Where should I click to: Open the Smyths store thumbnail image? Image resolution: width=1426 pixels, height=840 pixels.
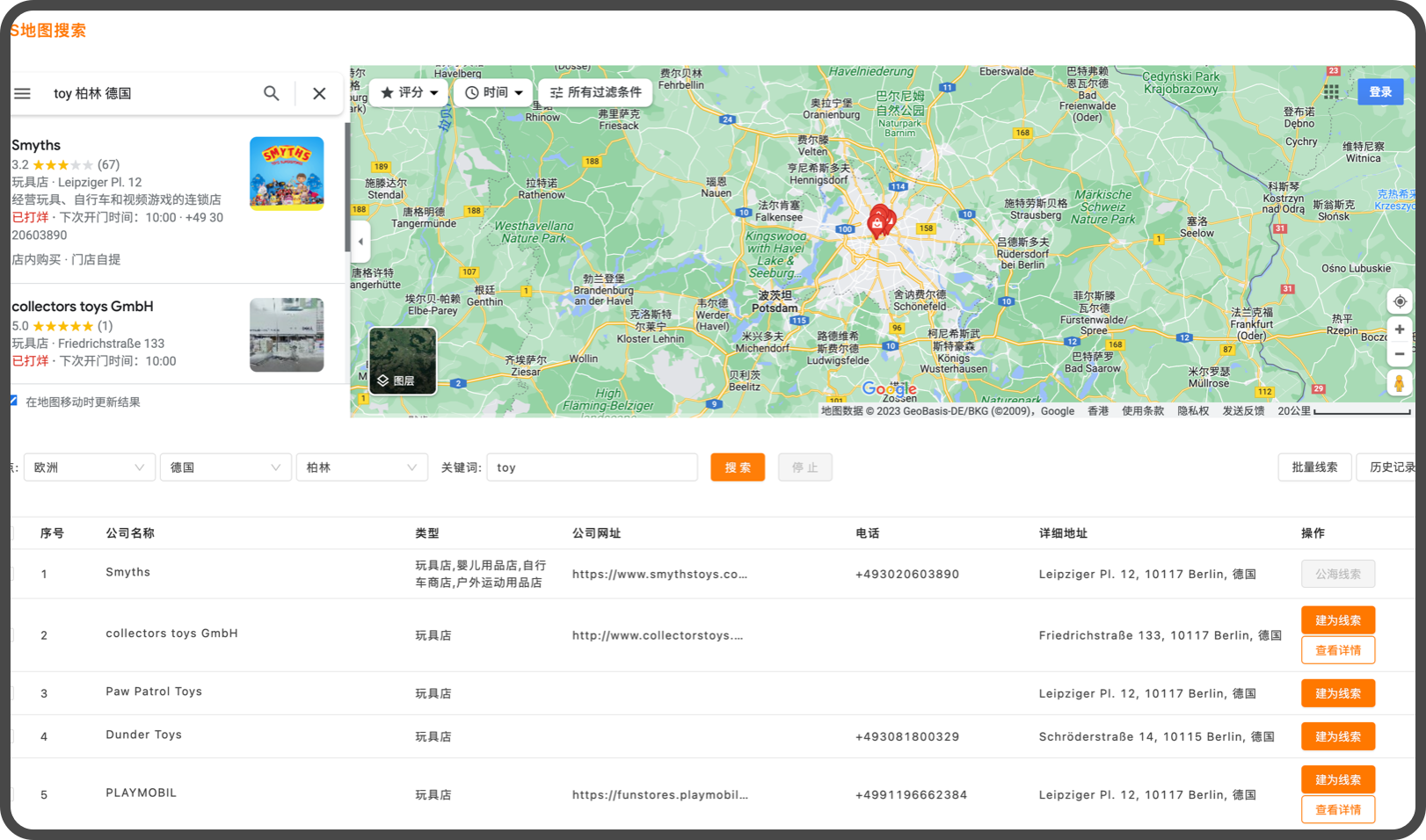pos(287,173)
